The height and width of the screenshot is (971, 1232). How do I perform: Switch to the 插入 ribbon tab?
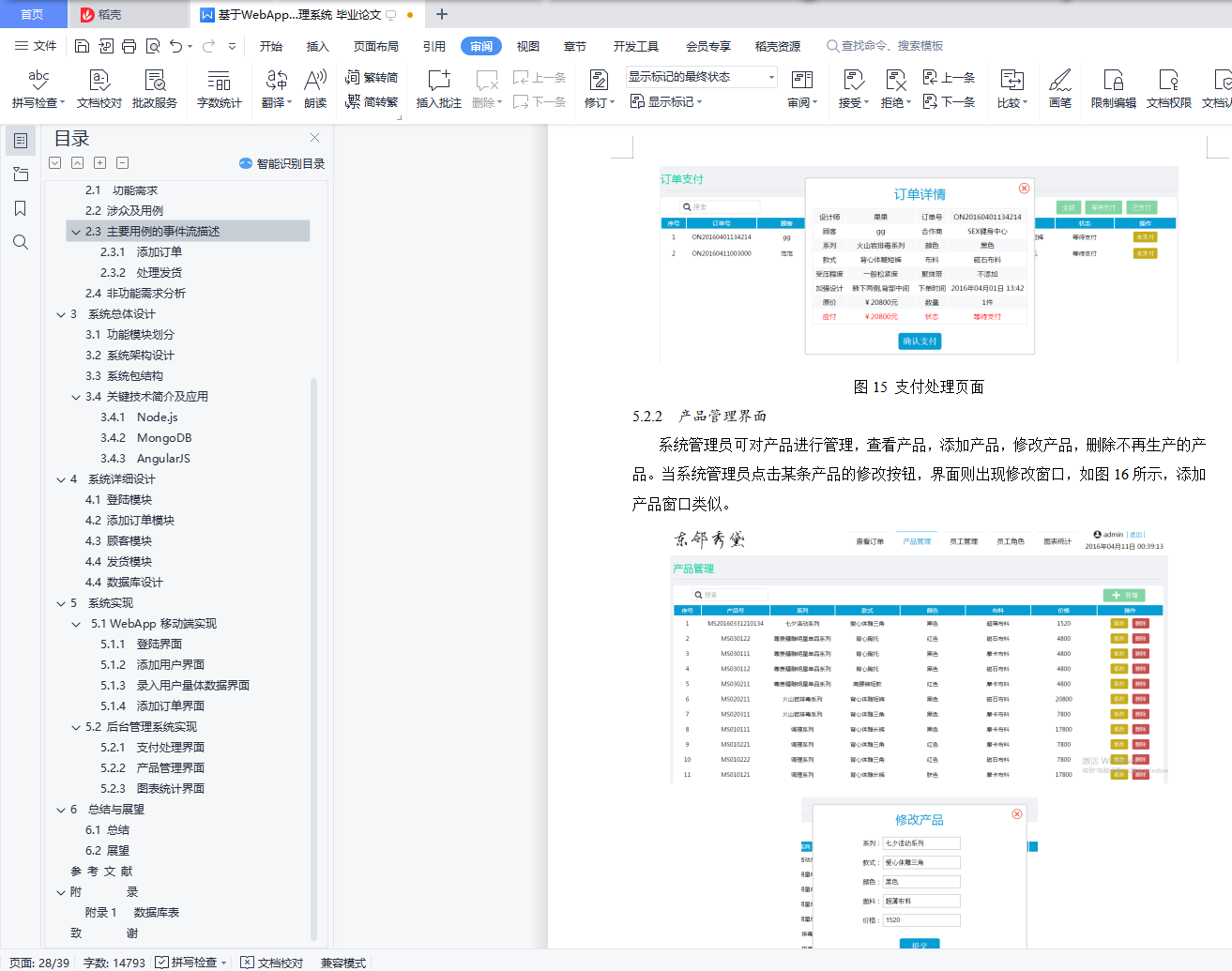[318, 46]
